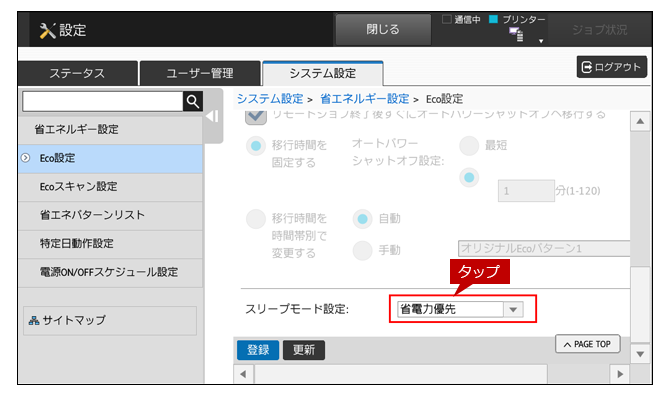The image size is (670, 396).
Task: Click the settings wrench icon
Action: pyautogui.click(x=47, y=30)
